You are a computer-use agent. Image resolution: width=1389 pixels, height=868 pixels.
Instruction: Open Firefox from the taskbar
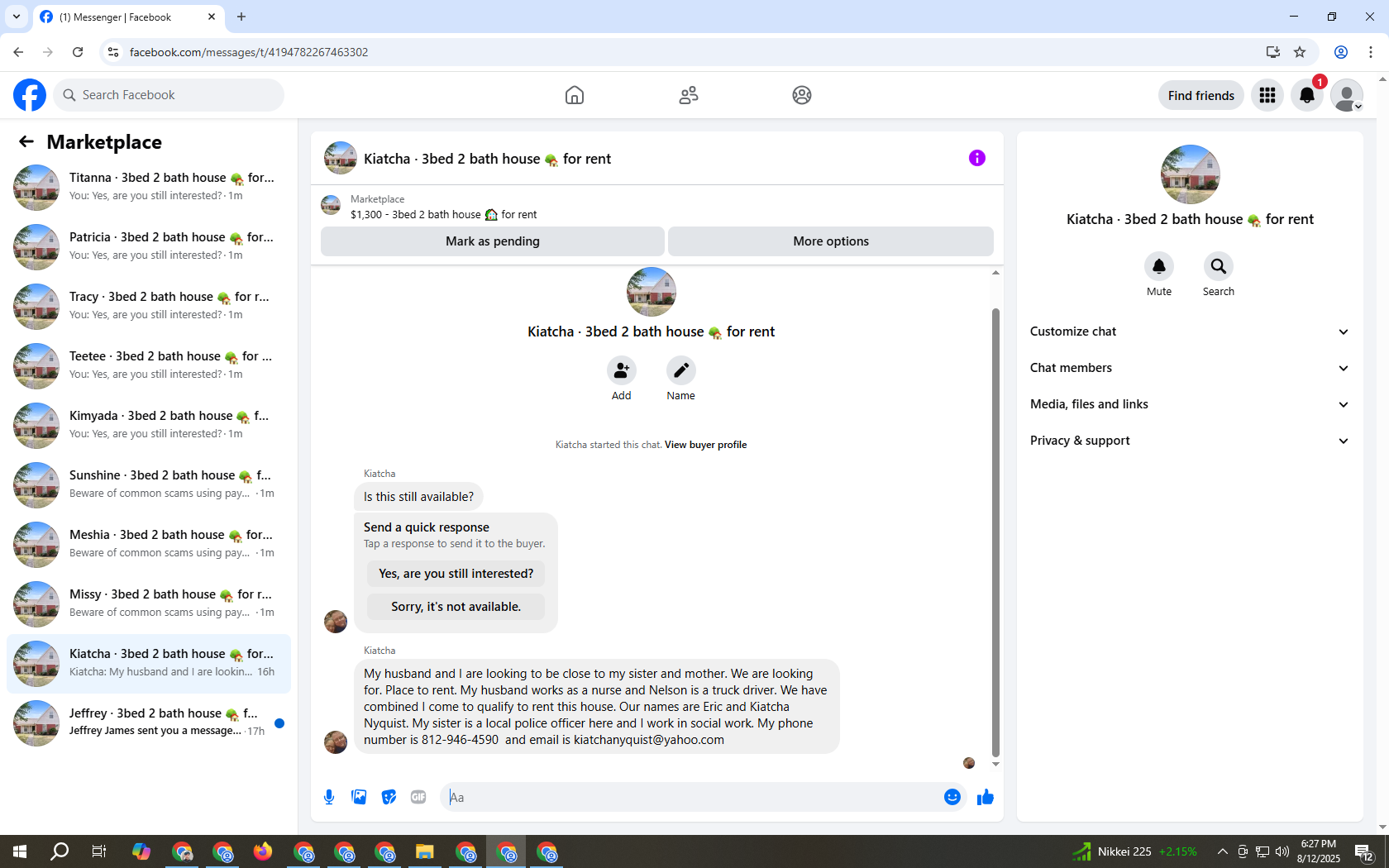[263, 851]
